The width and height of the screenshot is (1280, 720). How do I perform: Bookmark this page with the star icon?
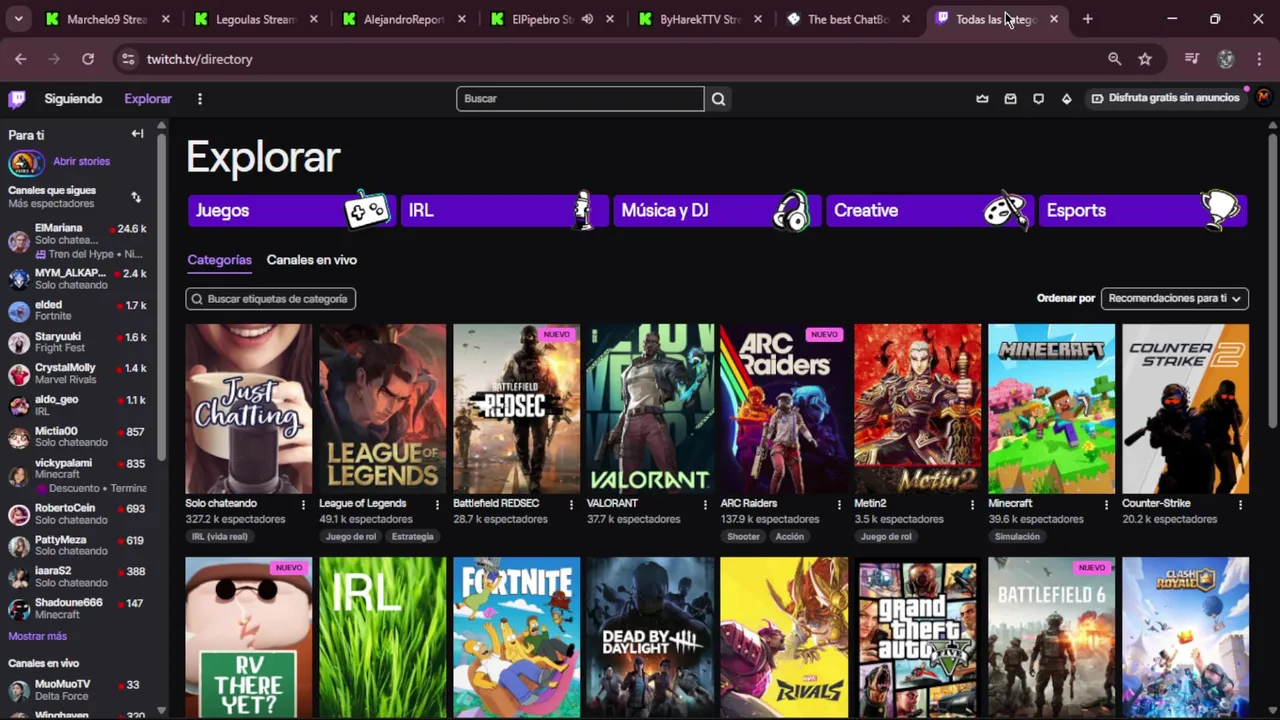1145,59
